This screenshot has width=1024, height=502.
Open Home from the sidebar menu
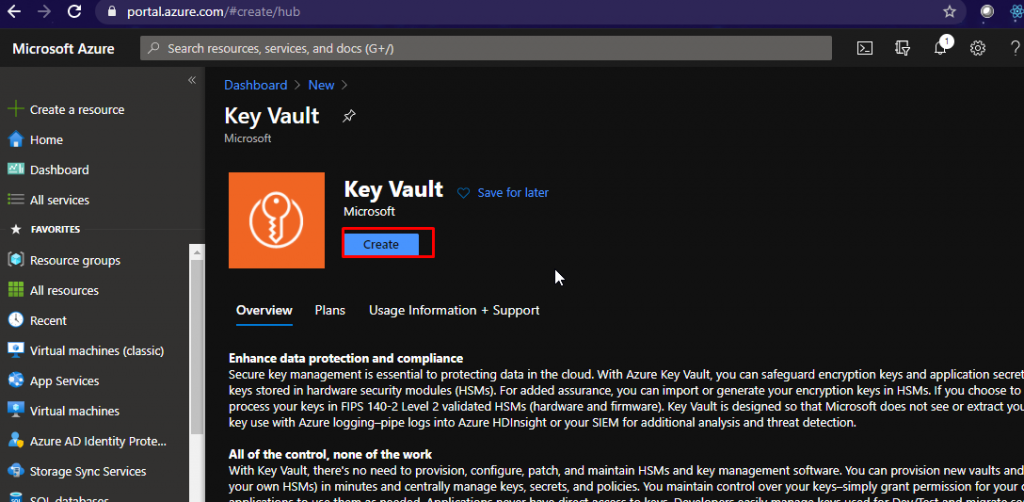point(46,140)
